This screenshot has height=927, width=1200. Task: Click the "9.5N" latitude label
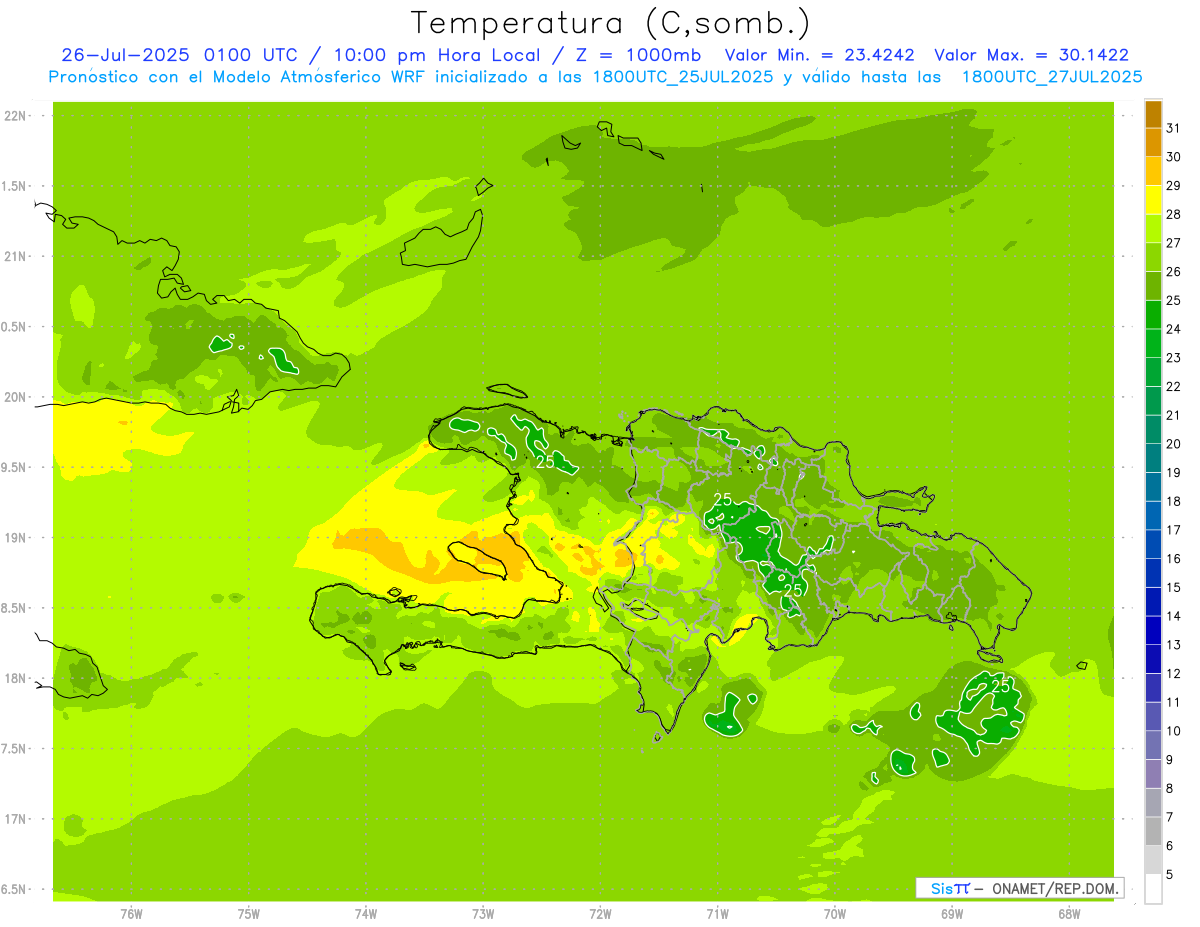click(15, 467)
